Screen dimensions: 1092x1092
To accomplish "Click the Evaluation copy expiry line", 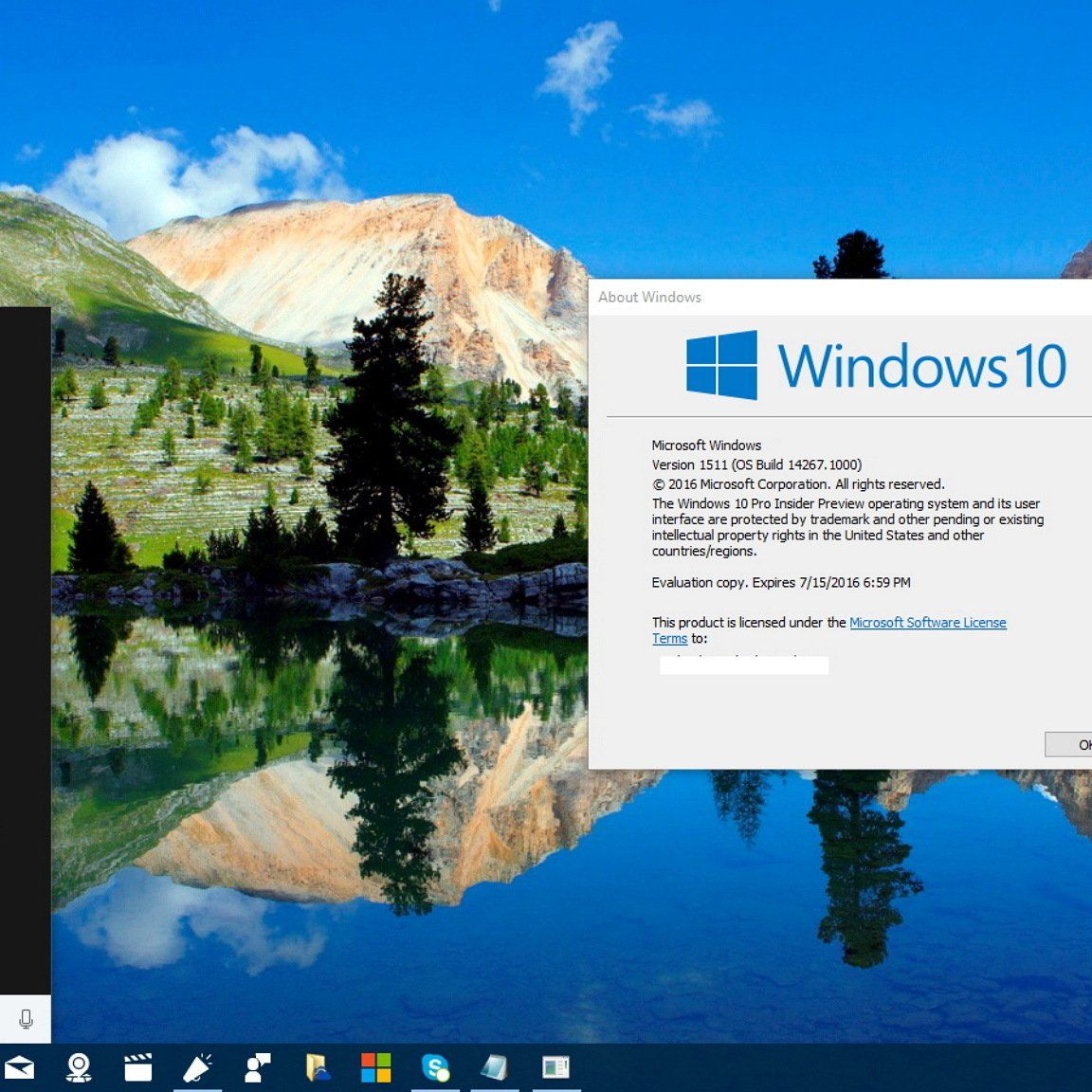I will 781,582.
